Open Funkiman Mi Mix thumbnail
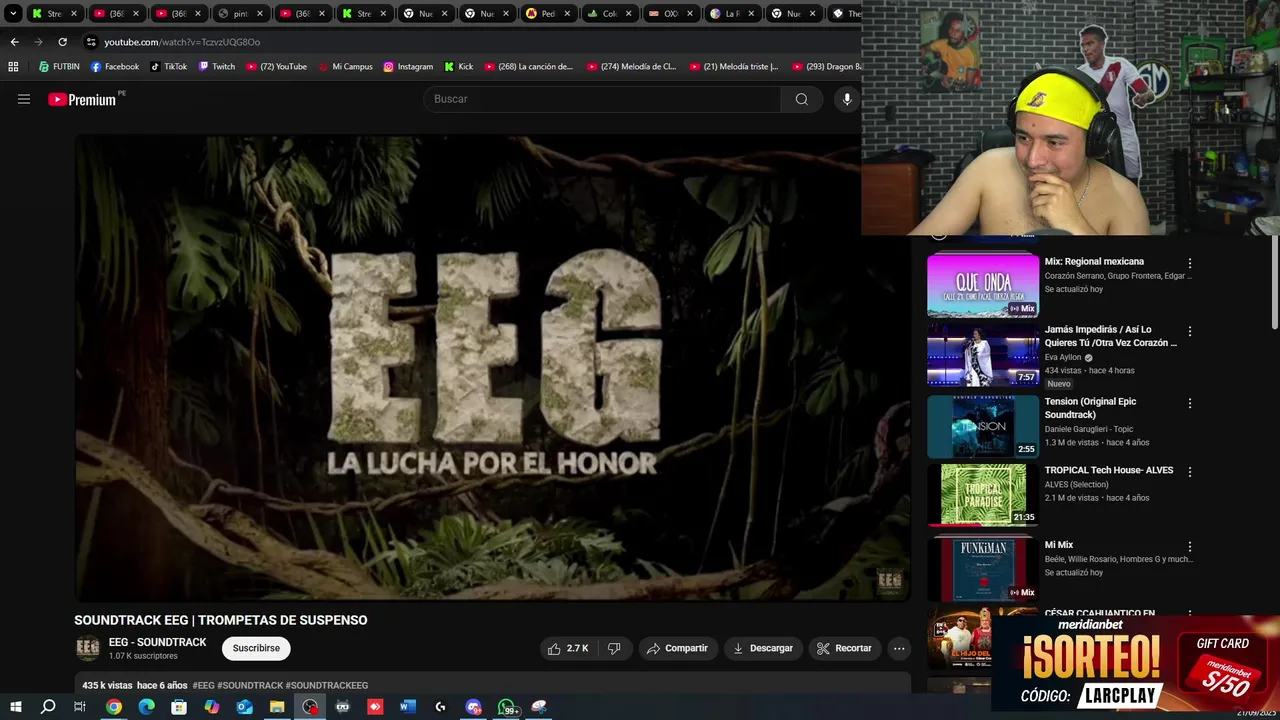1280x720 pixels. click(983, 570)
